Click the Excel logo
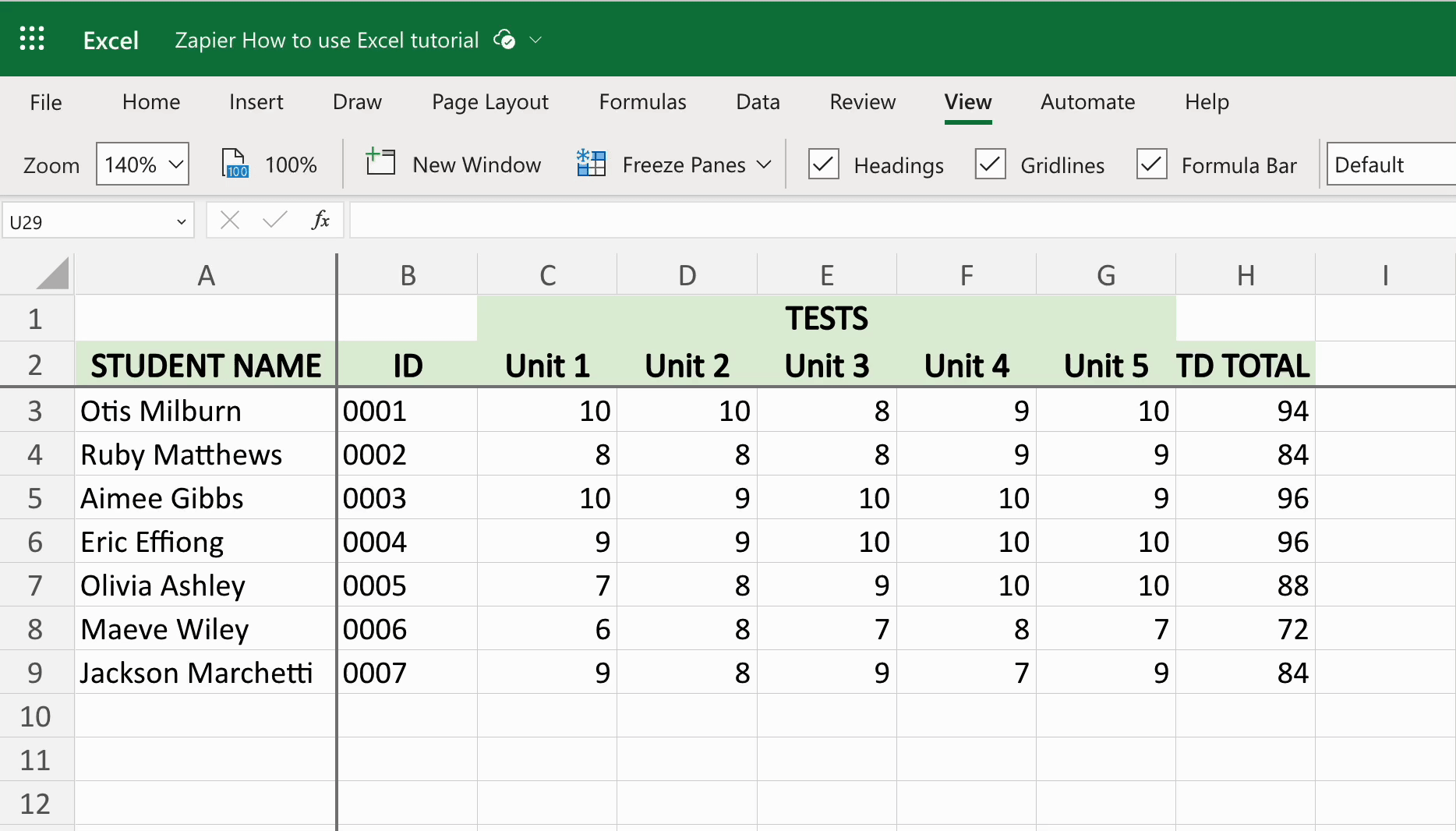The width and height of the screenshot is (1456, 831). [x=110, y=39]
